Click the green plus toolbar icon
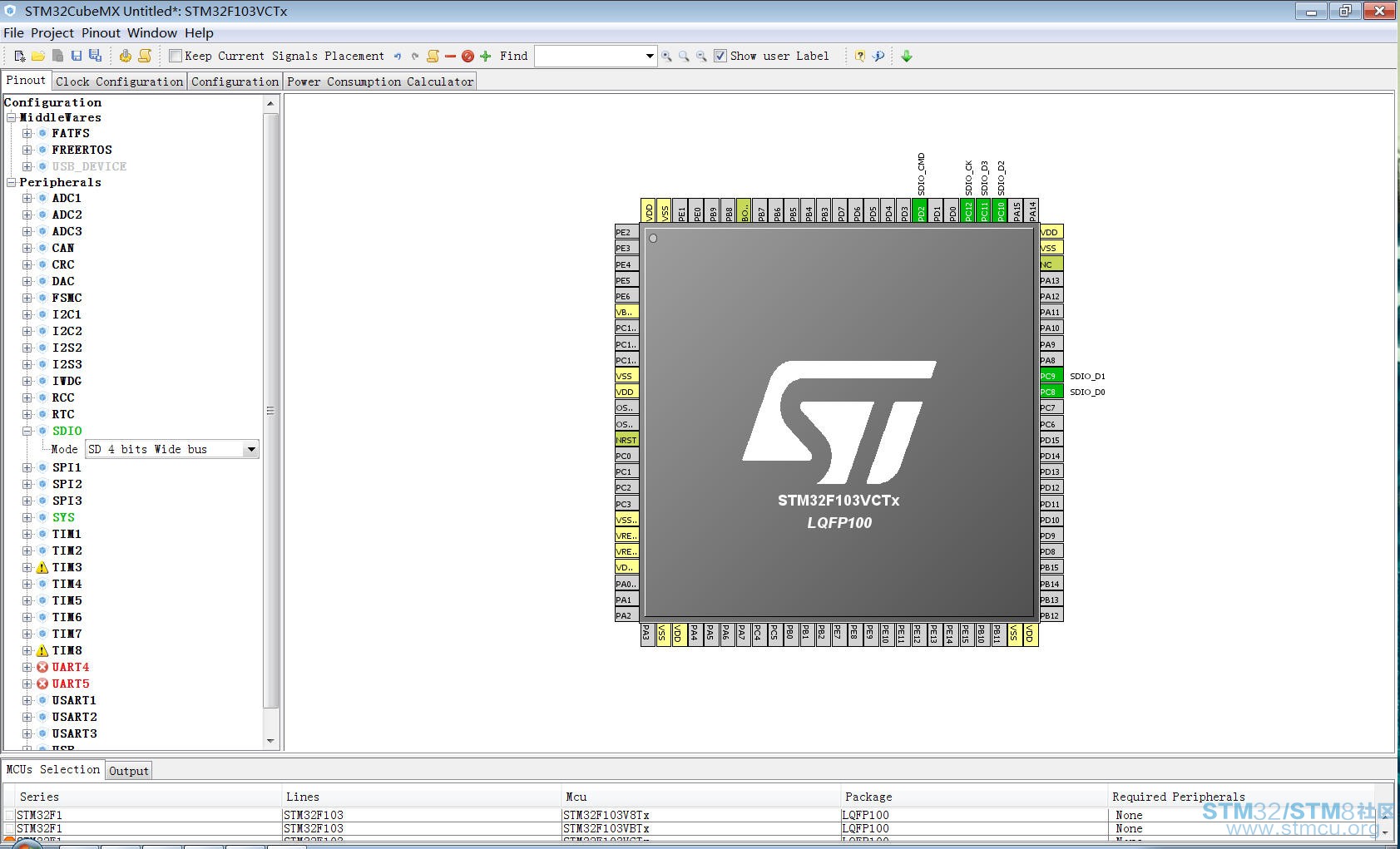 (x=486, y=57)
